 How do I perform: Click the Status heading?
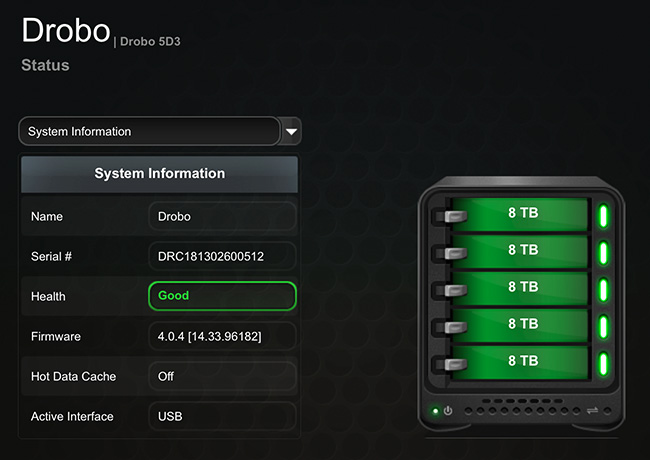pyautogui.click(x=45, y=65)
